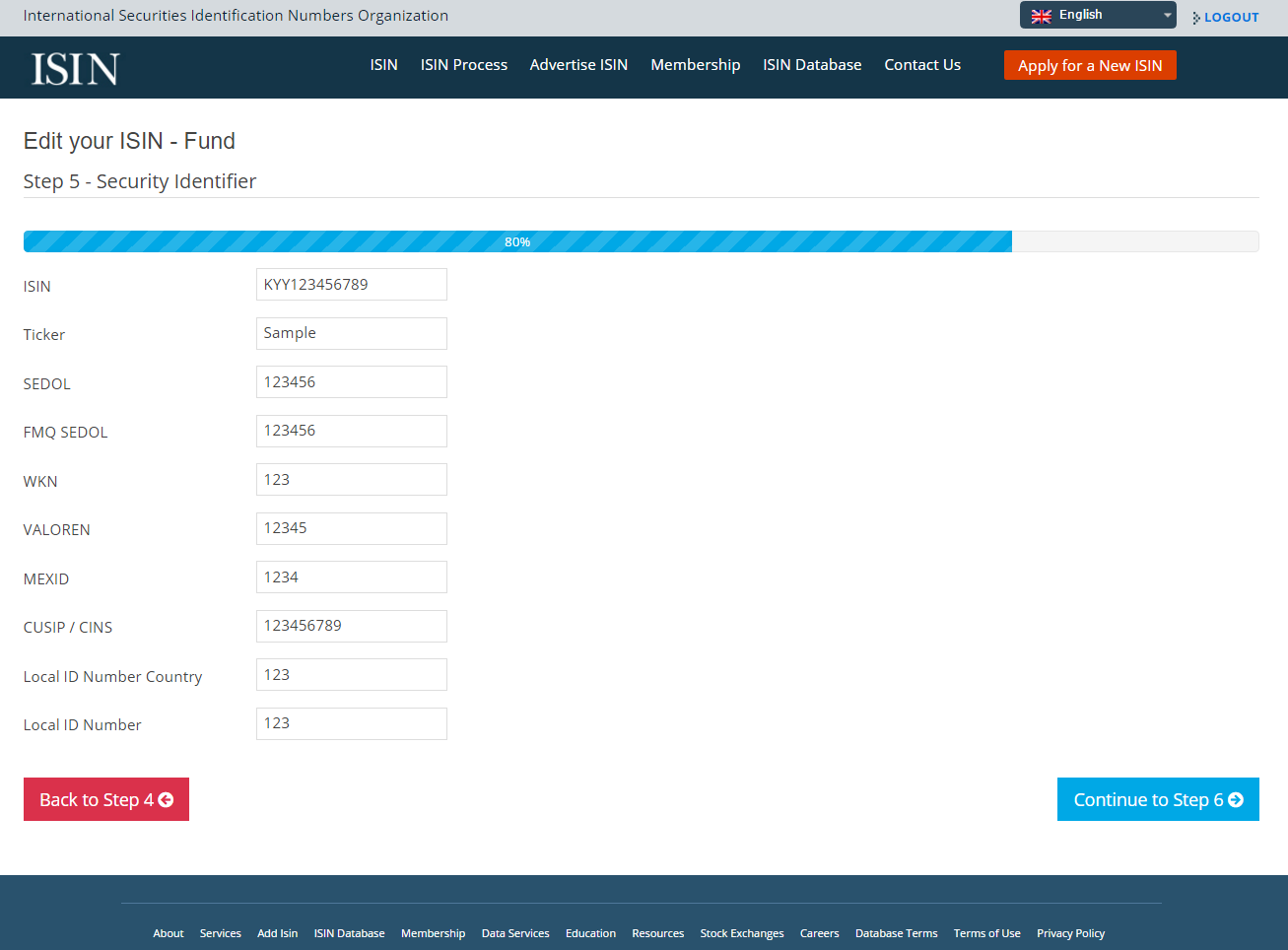
Task: Select the CUSIP / CINS input field
Action: (x=352, y=626)
